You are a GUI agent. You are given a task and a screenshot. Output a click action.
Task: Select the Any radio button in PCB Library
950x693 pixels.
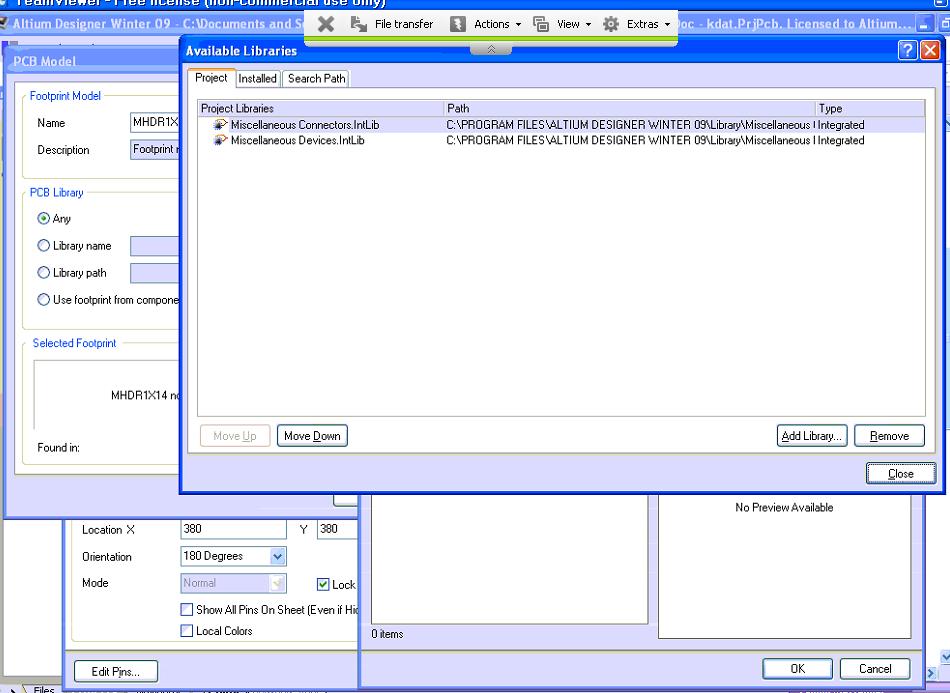[x=44, y=218]
